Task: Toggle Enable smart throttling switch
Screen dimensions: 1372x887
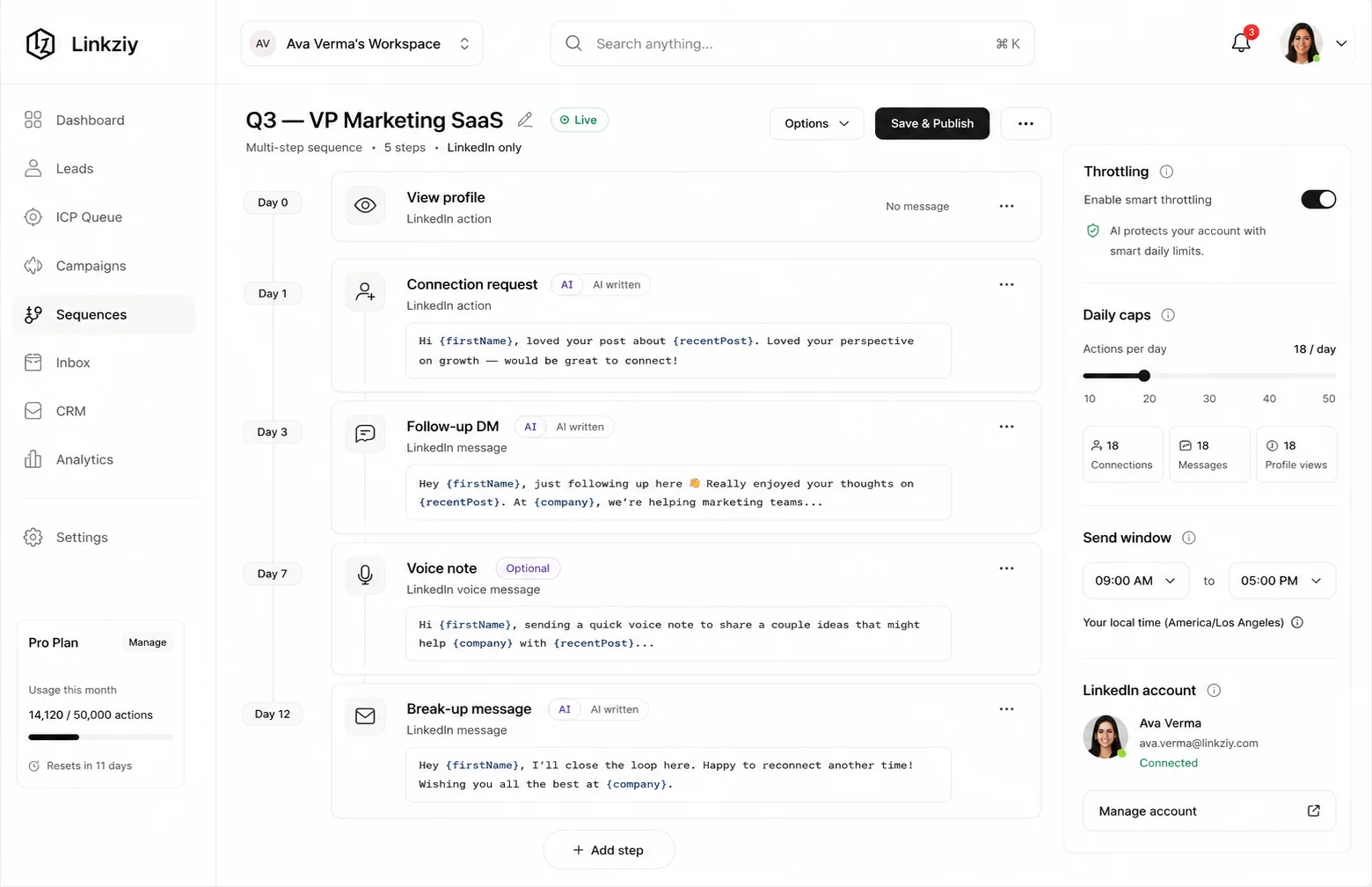Action: point(1318,200)
